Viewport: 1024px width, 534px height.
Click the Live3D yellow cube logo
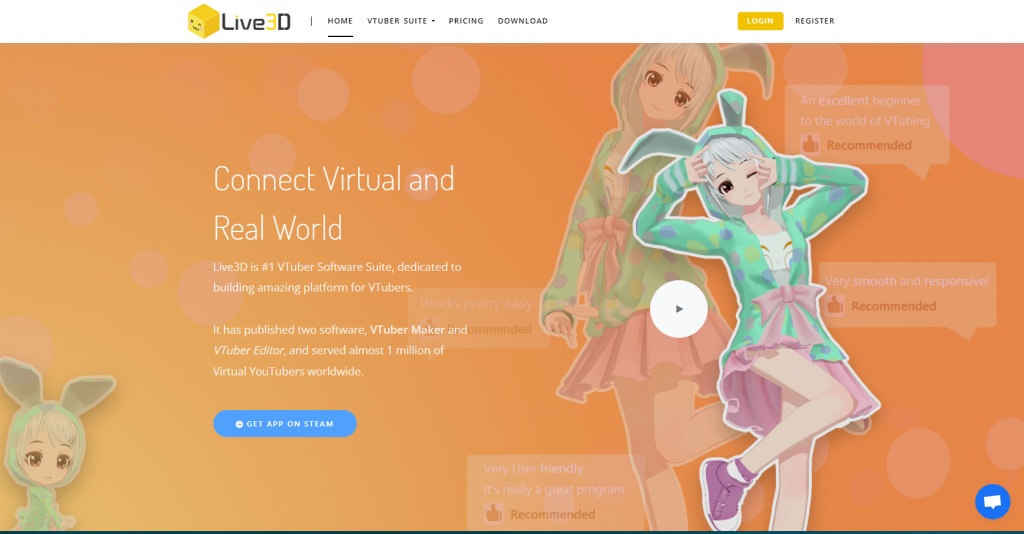(x=203, y=21)
